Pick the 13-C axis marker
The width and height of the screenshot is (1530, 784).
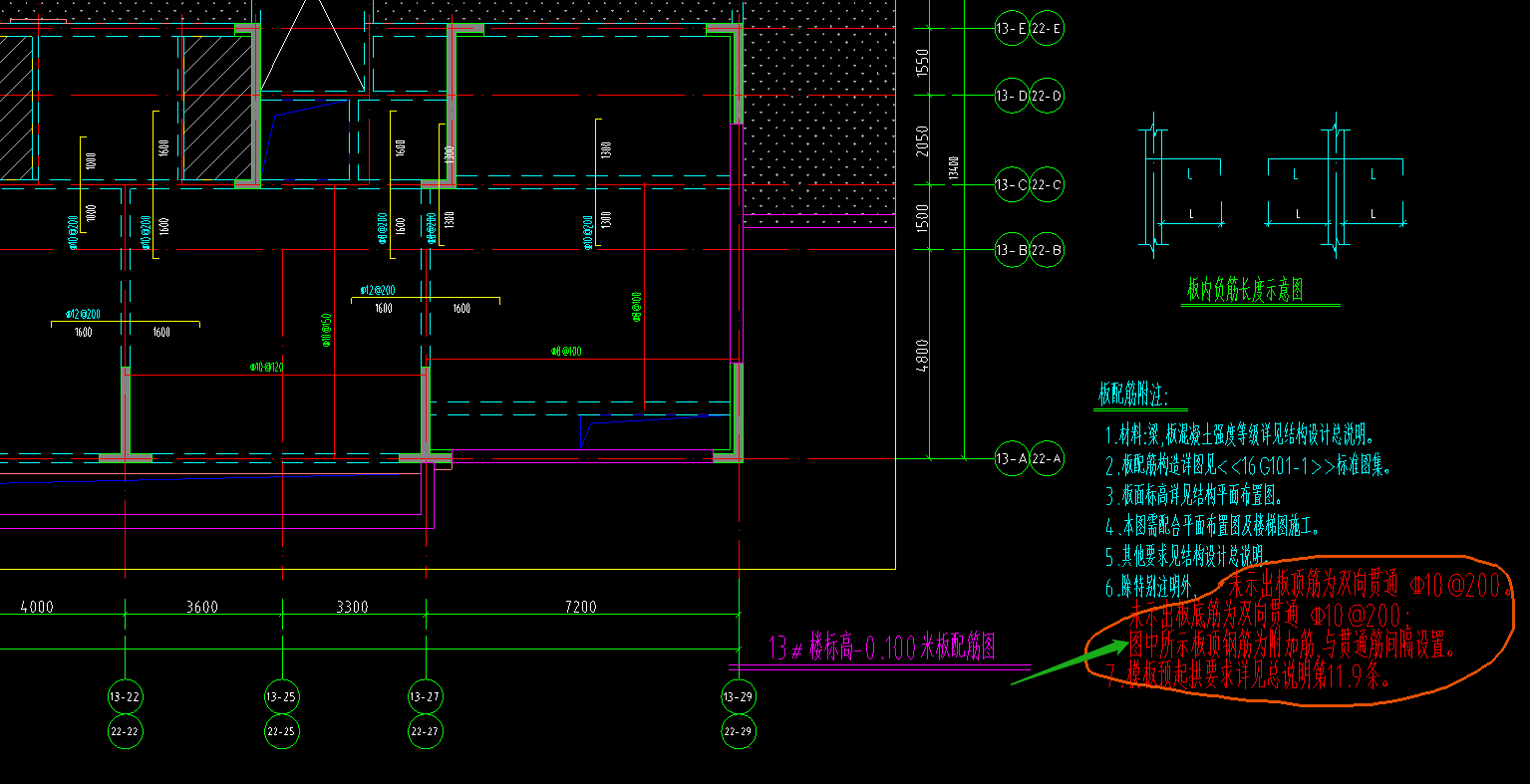[x=1012, y=184]
